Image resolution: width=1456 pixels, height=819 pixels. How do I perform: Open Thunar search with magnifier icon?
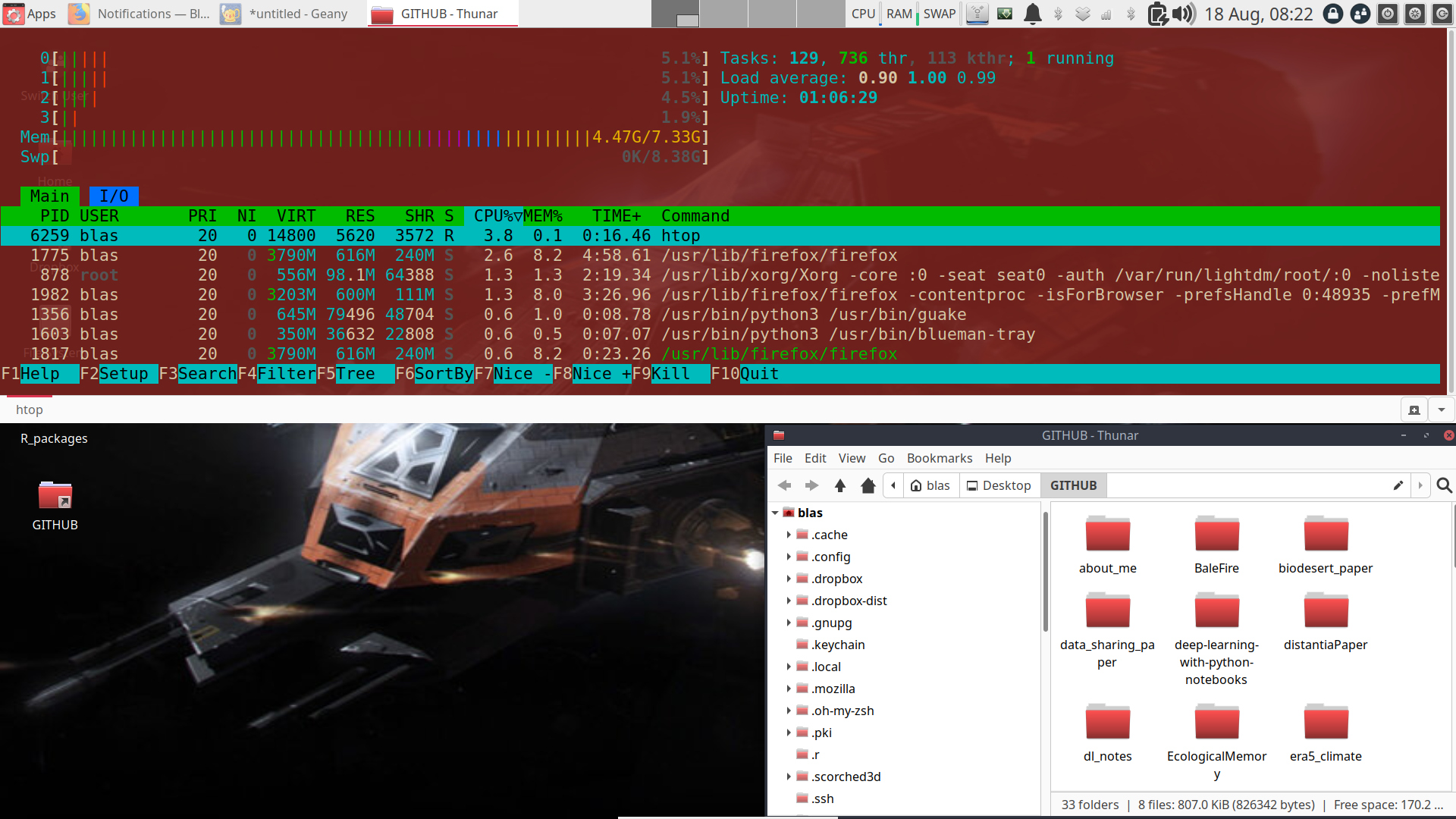point(1444,485)
